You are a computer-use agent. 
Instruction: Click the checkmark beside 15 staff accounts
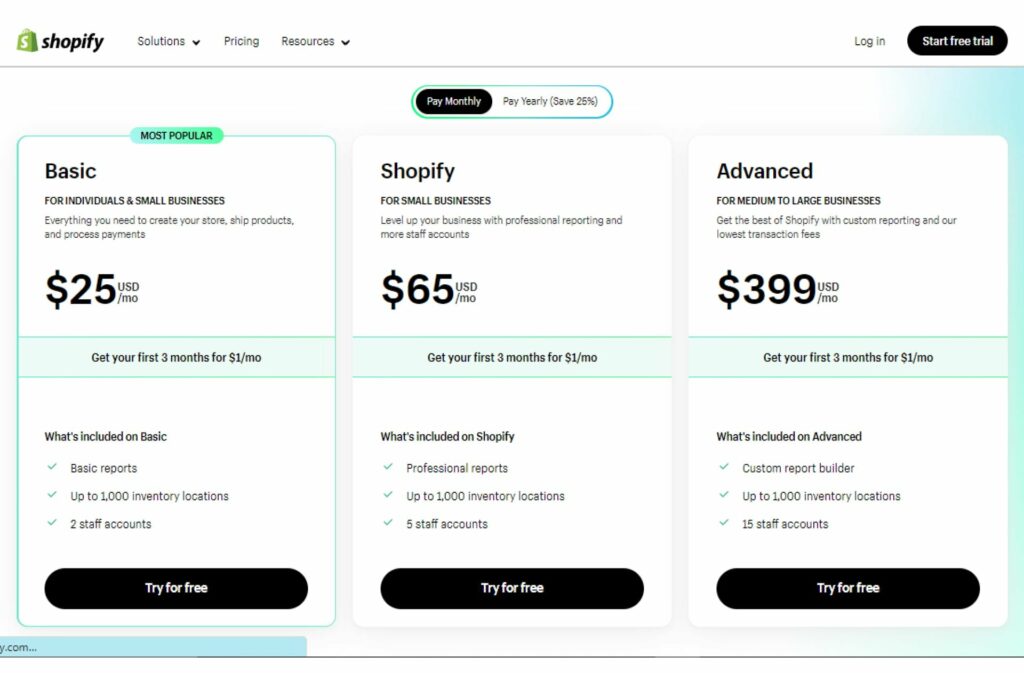click(723, 524)
